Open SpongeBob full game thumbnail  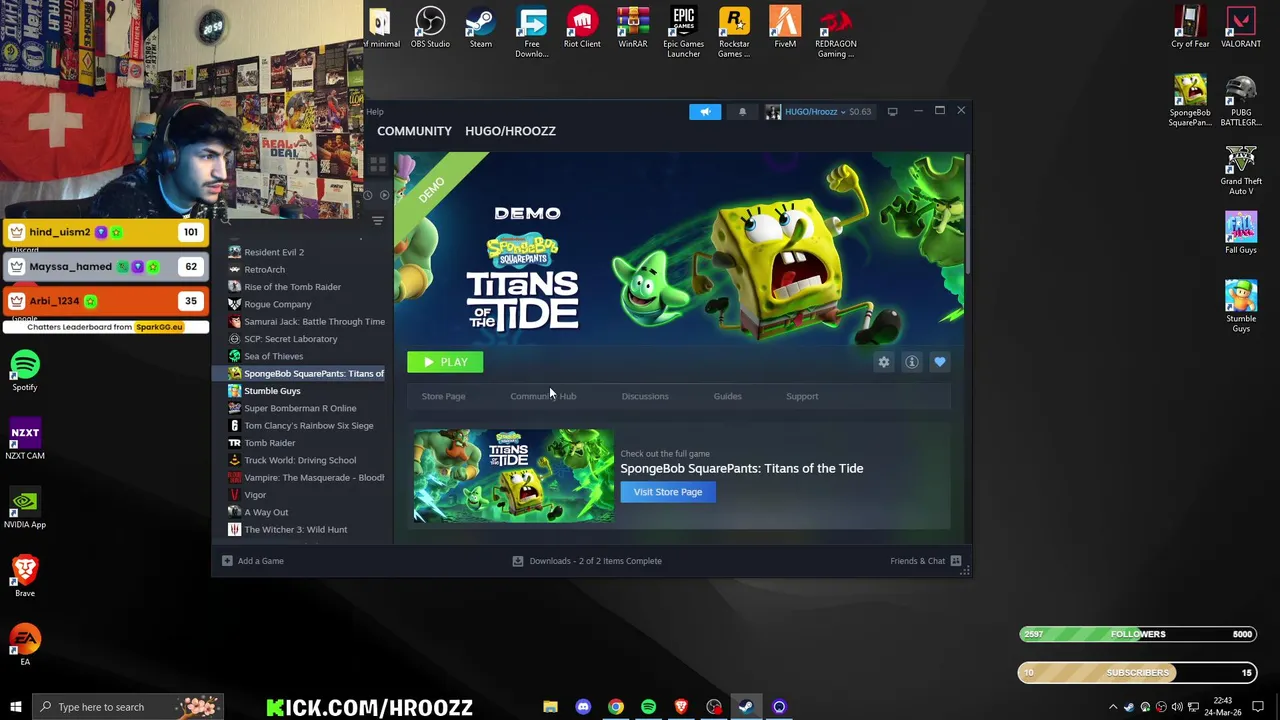514,476
